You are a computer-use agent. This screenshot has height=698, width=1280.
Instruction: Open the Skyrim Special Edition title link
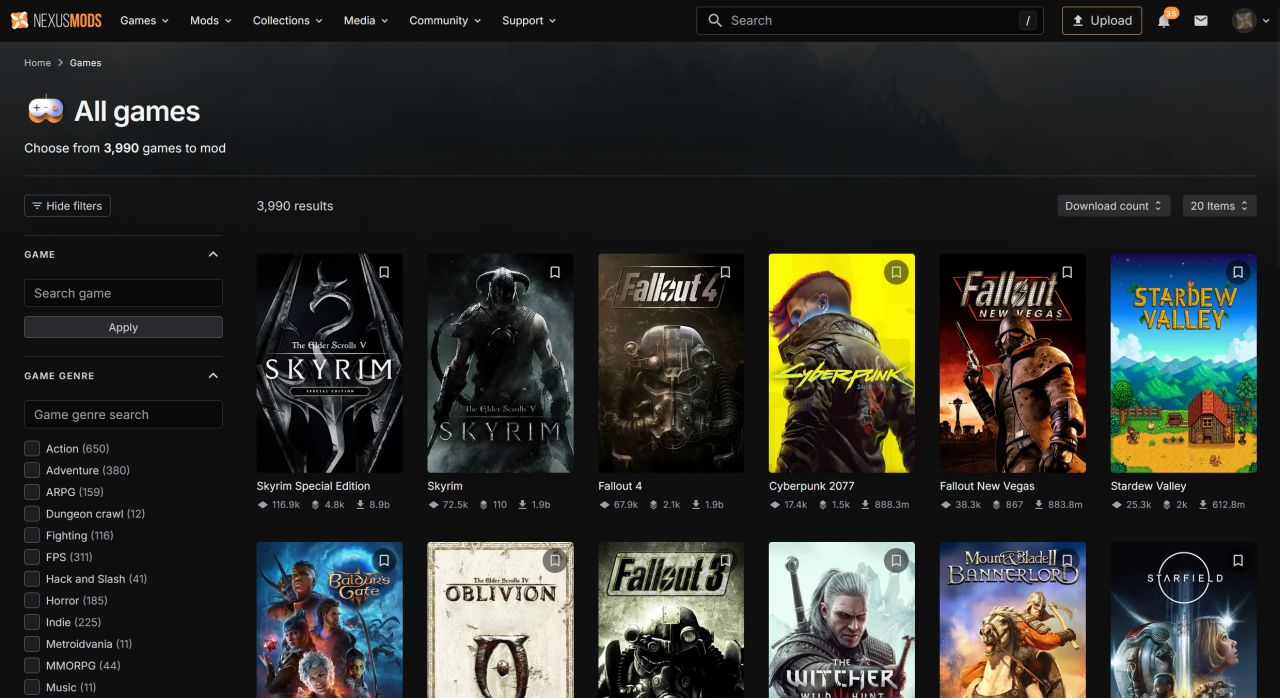coord(313,486)
